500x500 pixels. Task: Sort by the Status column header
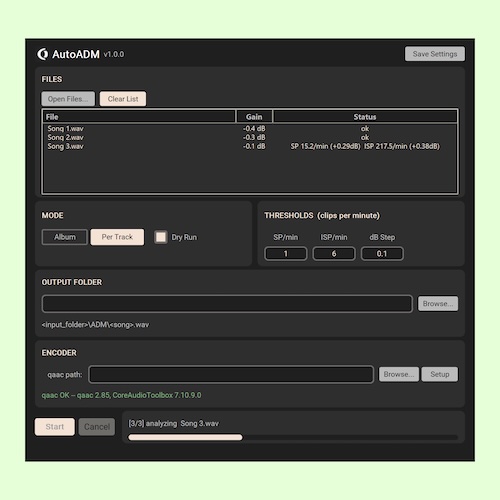click(365, 117)
